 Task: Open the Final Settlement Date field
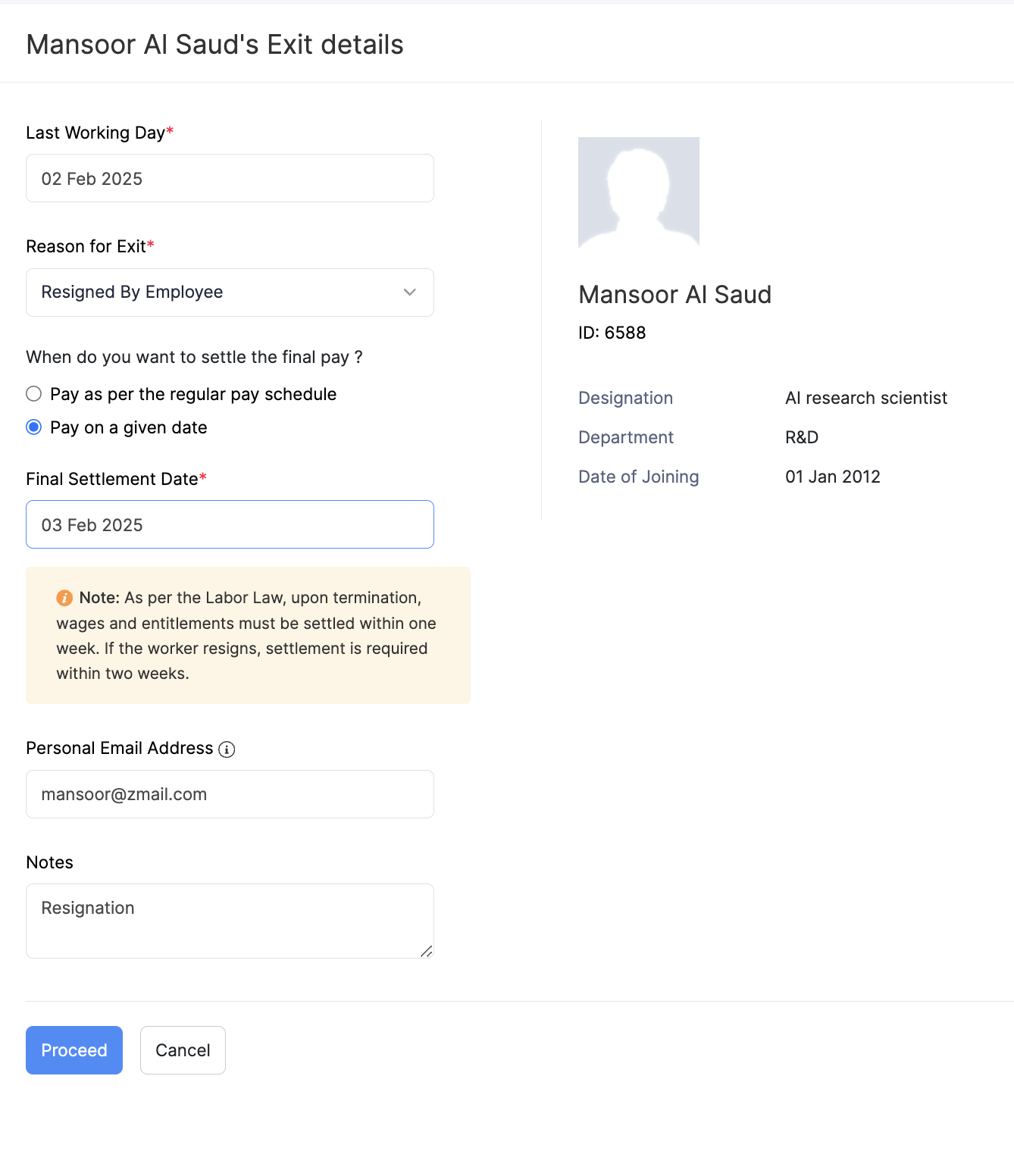[230, 525]
